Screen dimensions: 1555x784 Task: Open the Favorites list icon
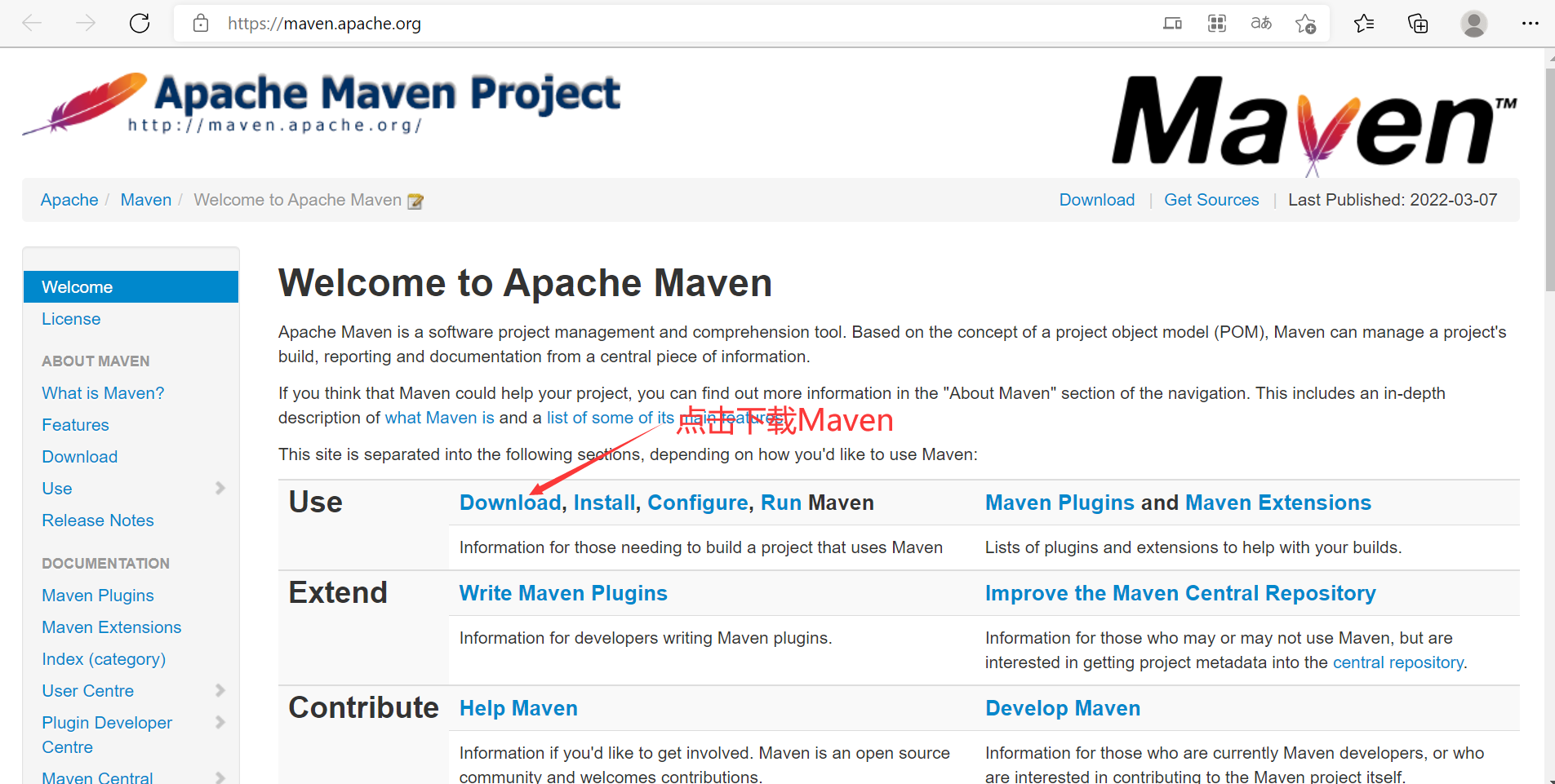pos(1364,24)
